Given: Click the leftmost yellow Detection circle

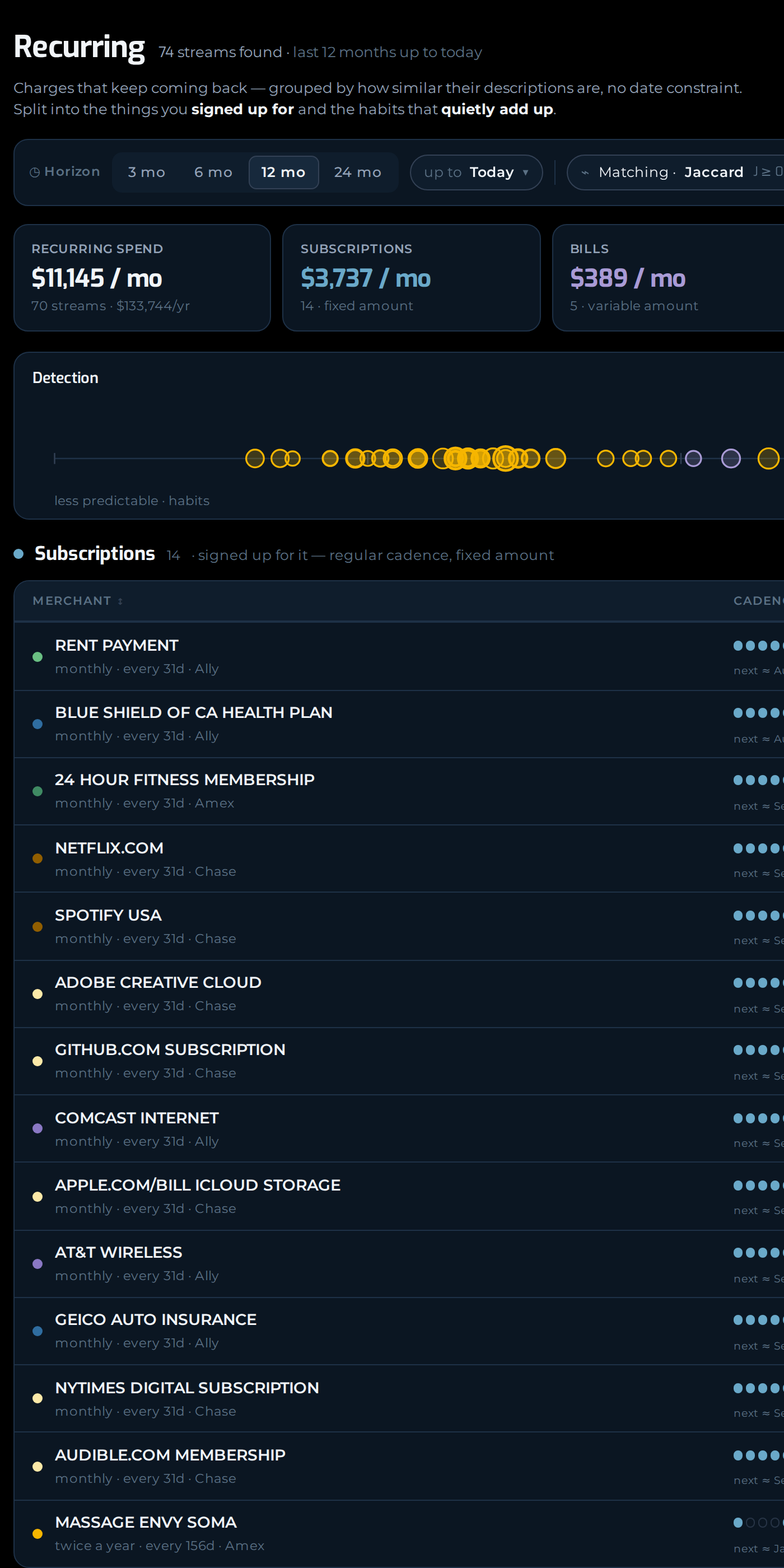Looking at the screenshot, I should 254,458.
